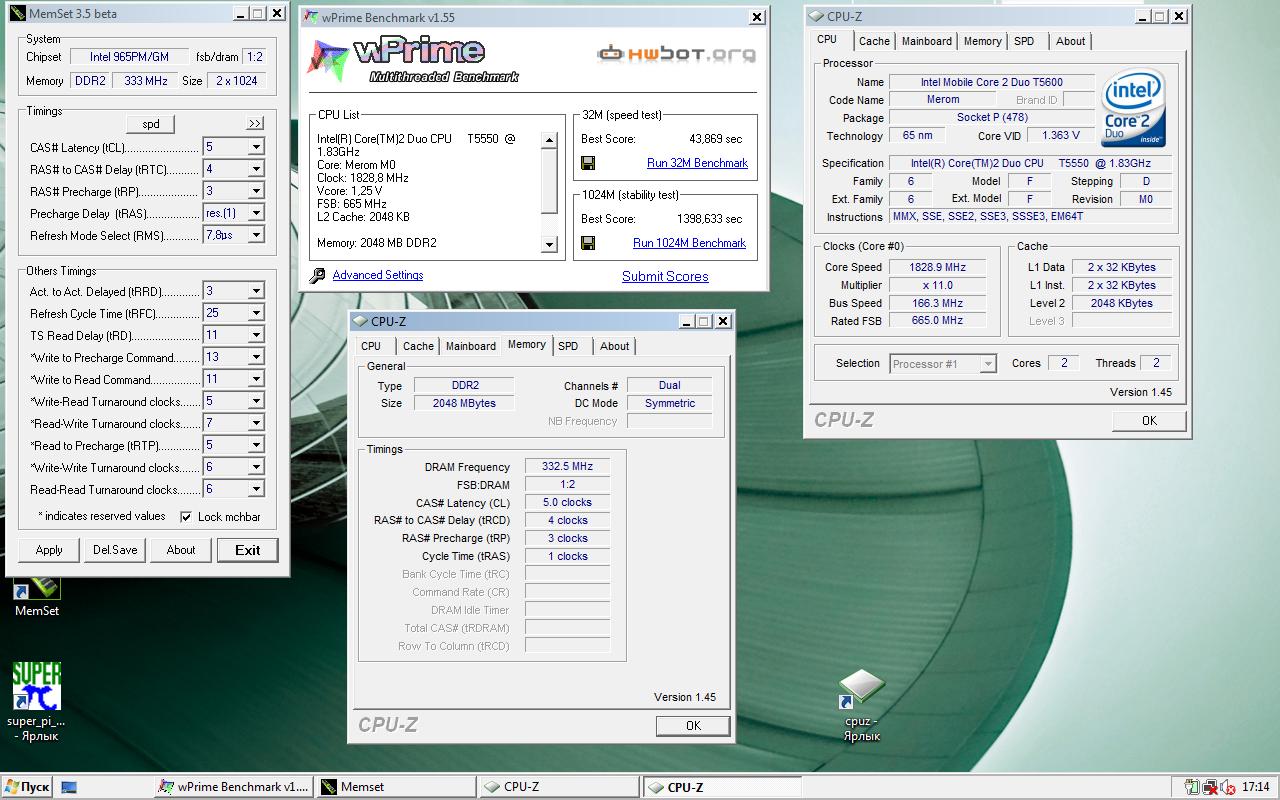Click the About button in MemSet

pyautogui.click(x=181, y=550)
